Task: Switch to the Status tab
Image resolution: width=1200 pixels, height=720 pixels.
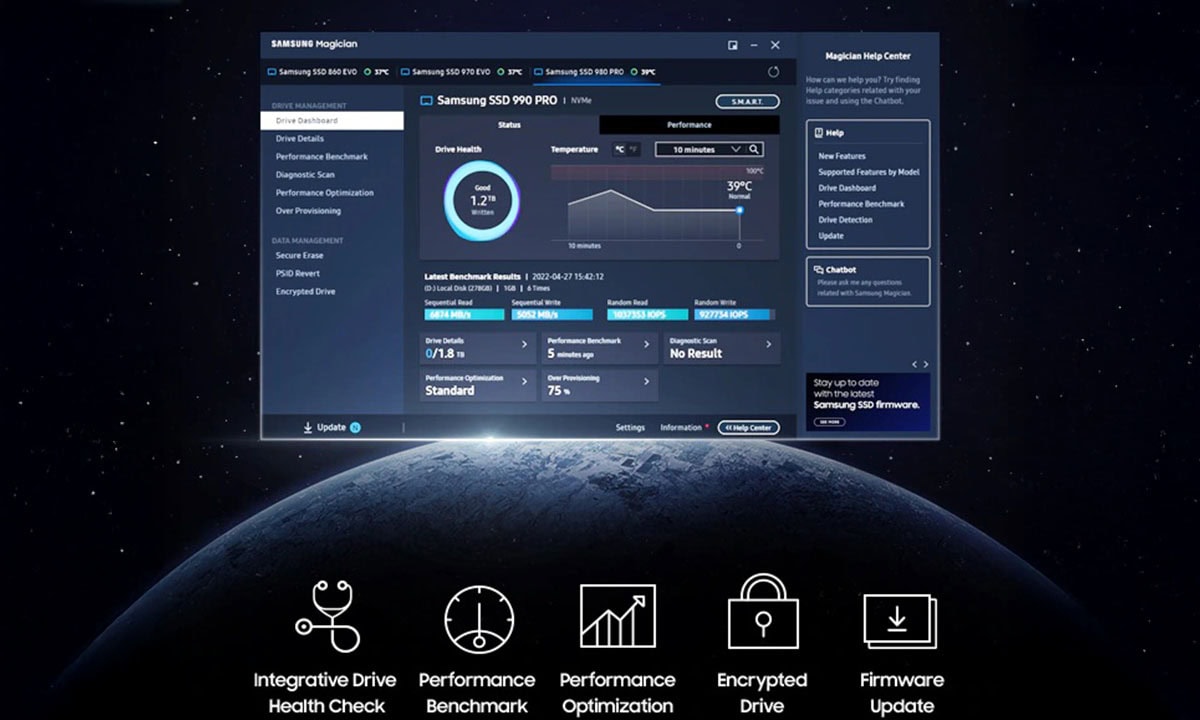Action: 509,125
